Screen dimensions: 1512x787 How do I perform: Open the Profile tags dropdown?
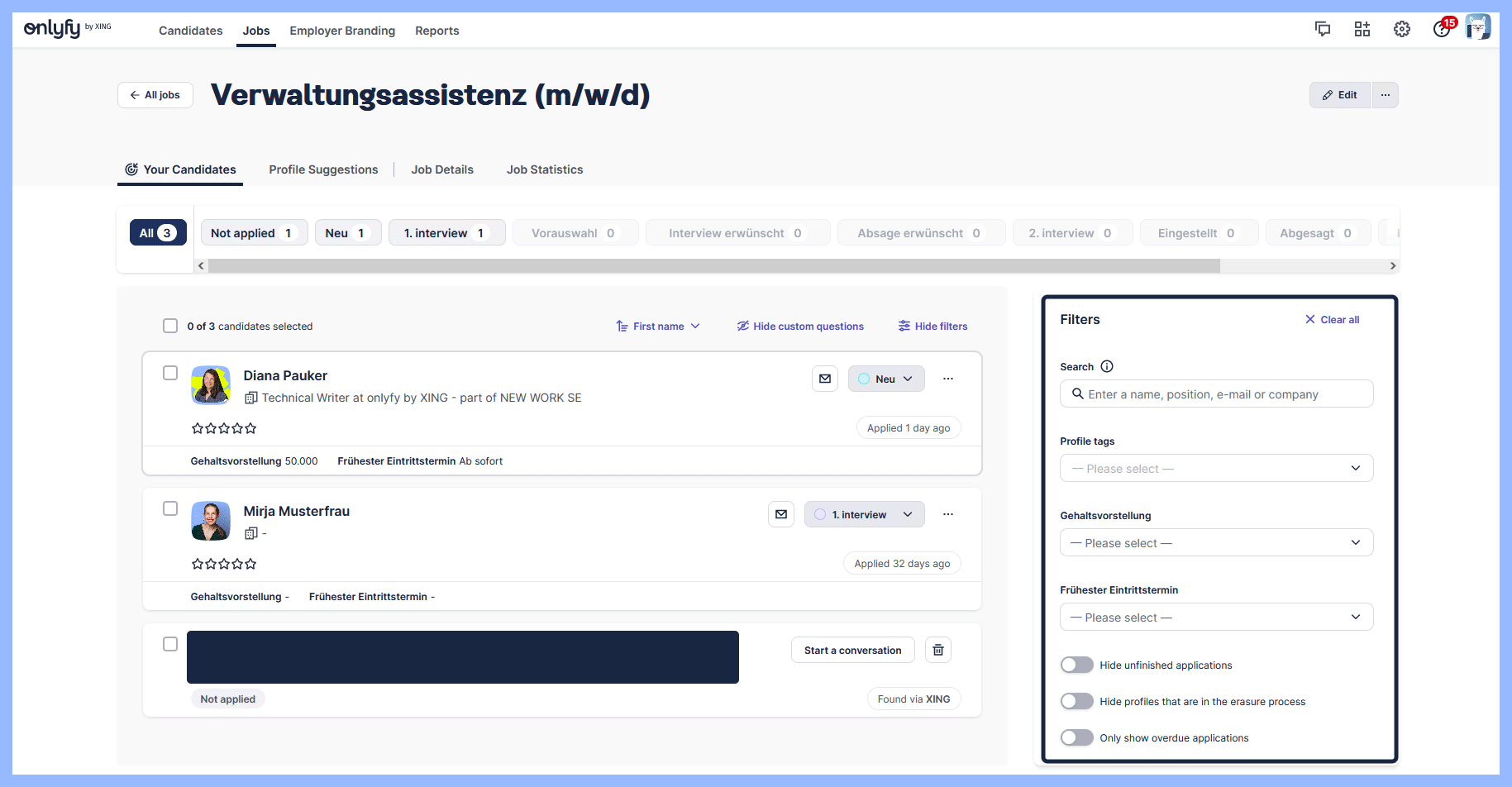[x=1215, y=468]
